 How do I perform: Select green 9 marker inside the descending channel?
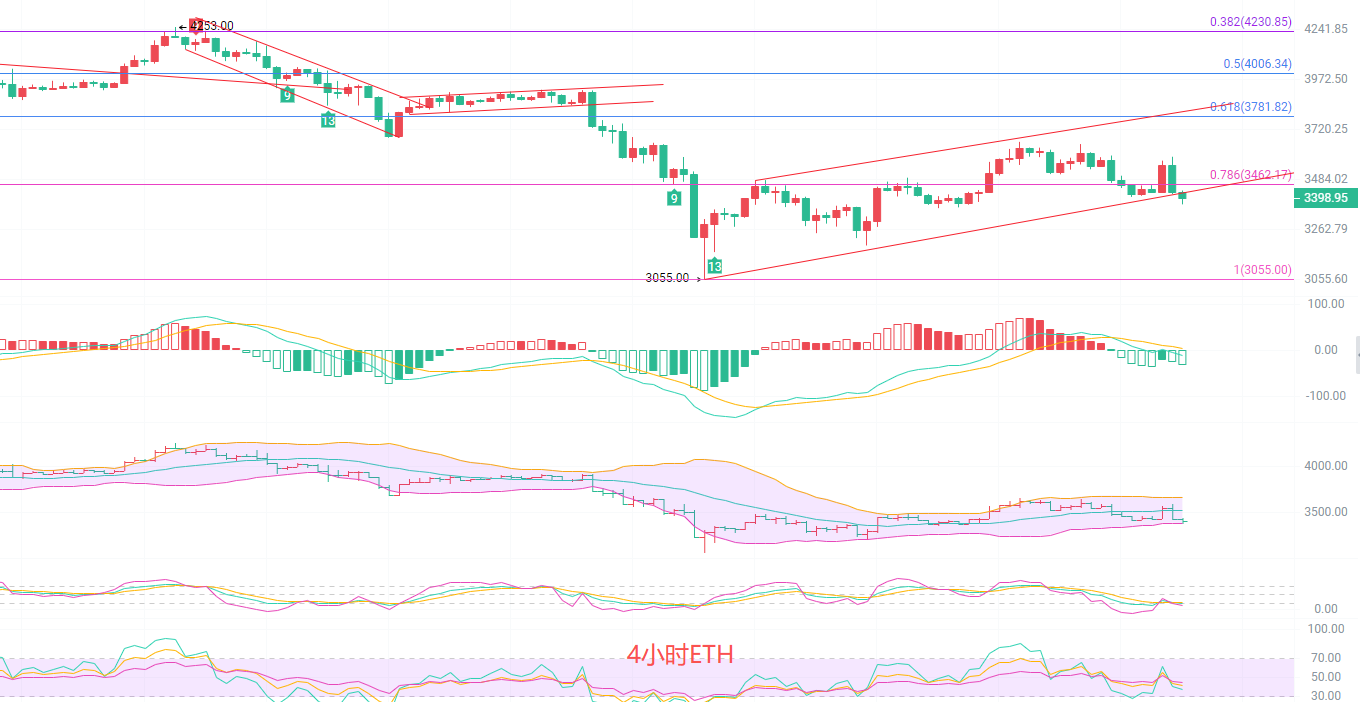(x=287, y=95)
